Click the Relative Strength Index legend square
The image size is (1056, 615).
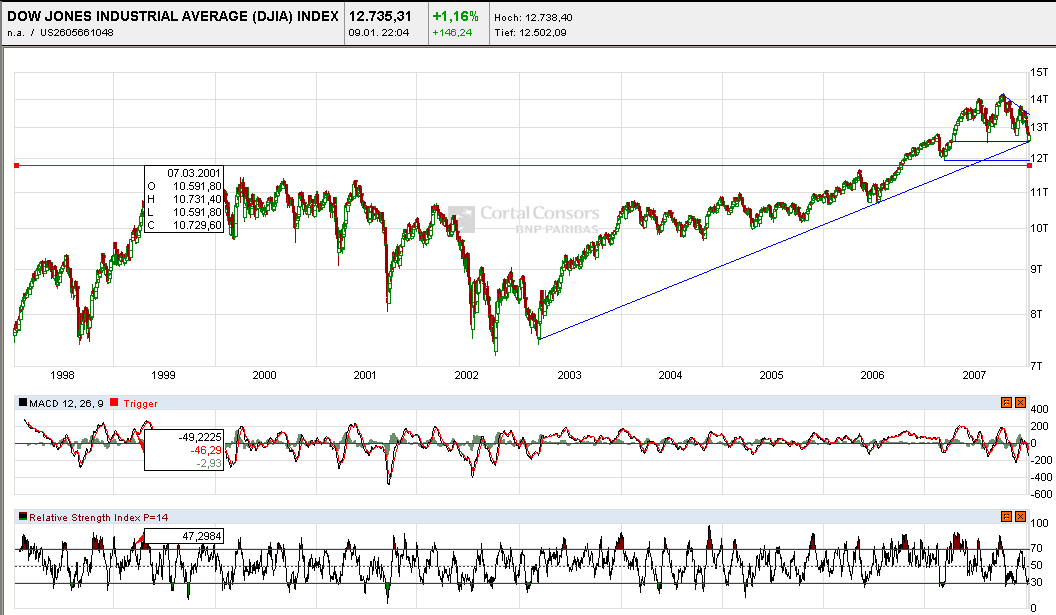pos(23,517)
